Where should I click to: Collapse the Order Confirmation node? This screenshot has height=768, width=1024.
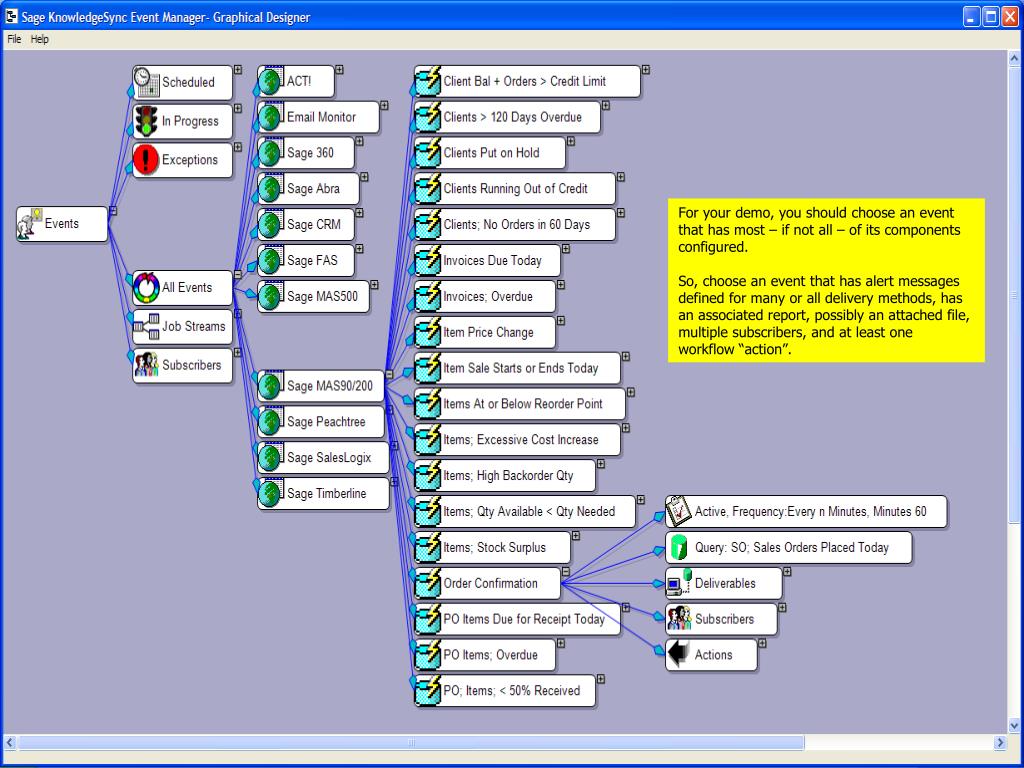click(x=566, y=571)
